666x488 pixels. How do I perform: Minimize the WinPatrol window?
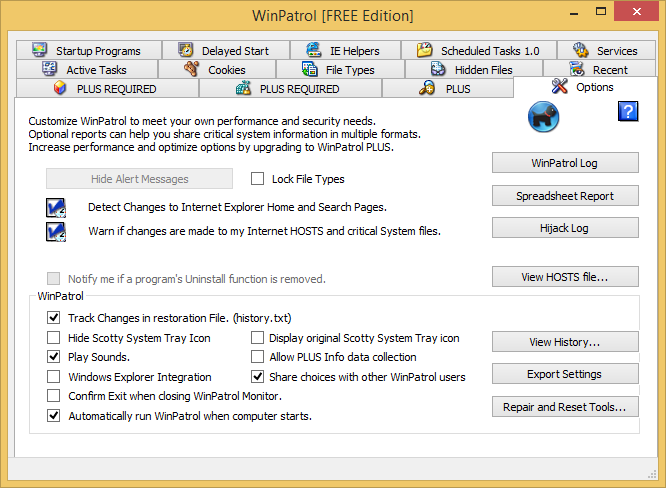(x=574, y=13)
